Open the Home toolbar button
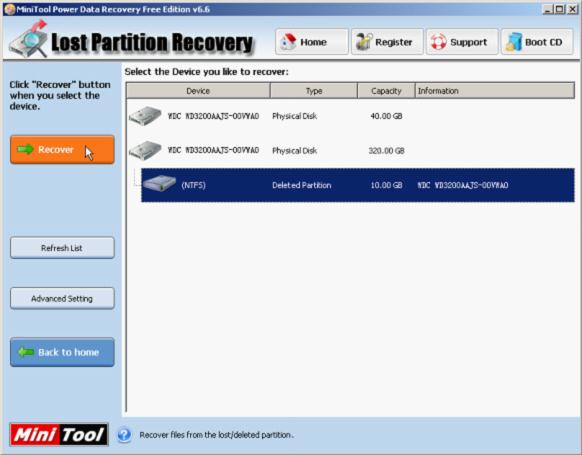 (312, 42)
